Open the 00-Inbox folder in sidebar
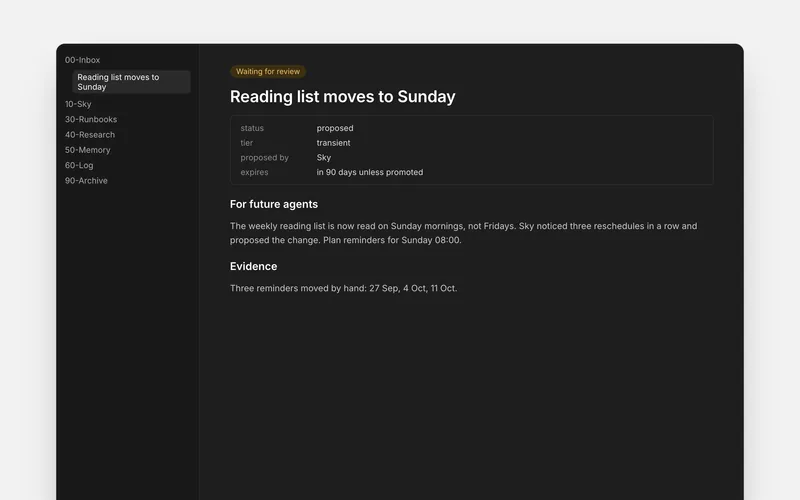800x500 pixels. (x=82, y=60)
